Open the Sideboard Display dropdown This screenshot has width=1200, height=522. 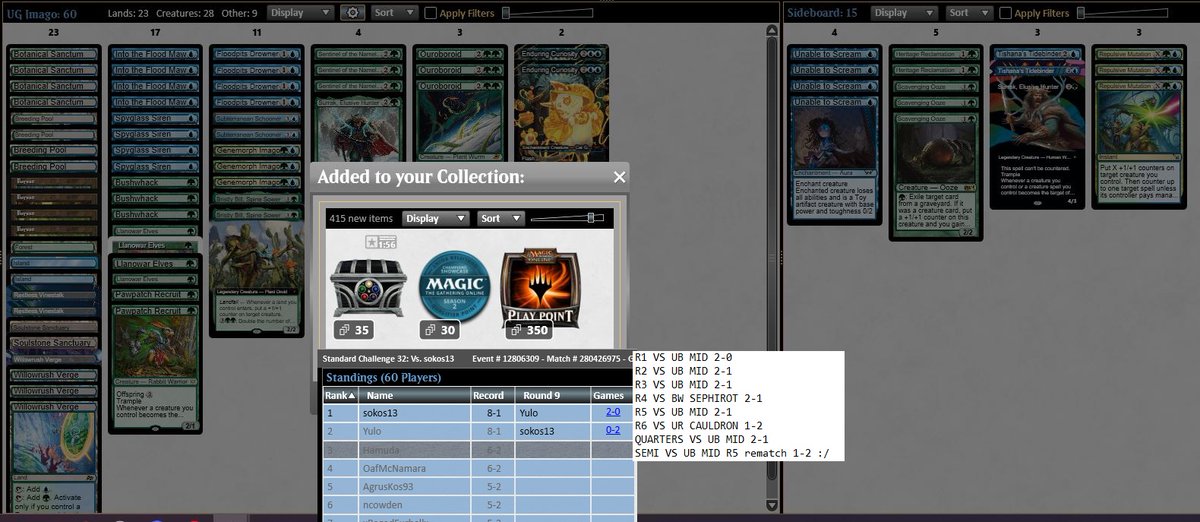904,13
